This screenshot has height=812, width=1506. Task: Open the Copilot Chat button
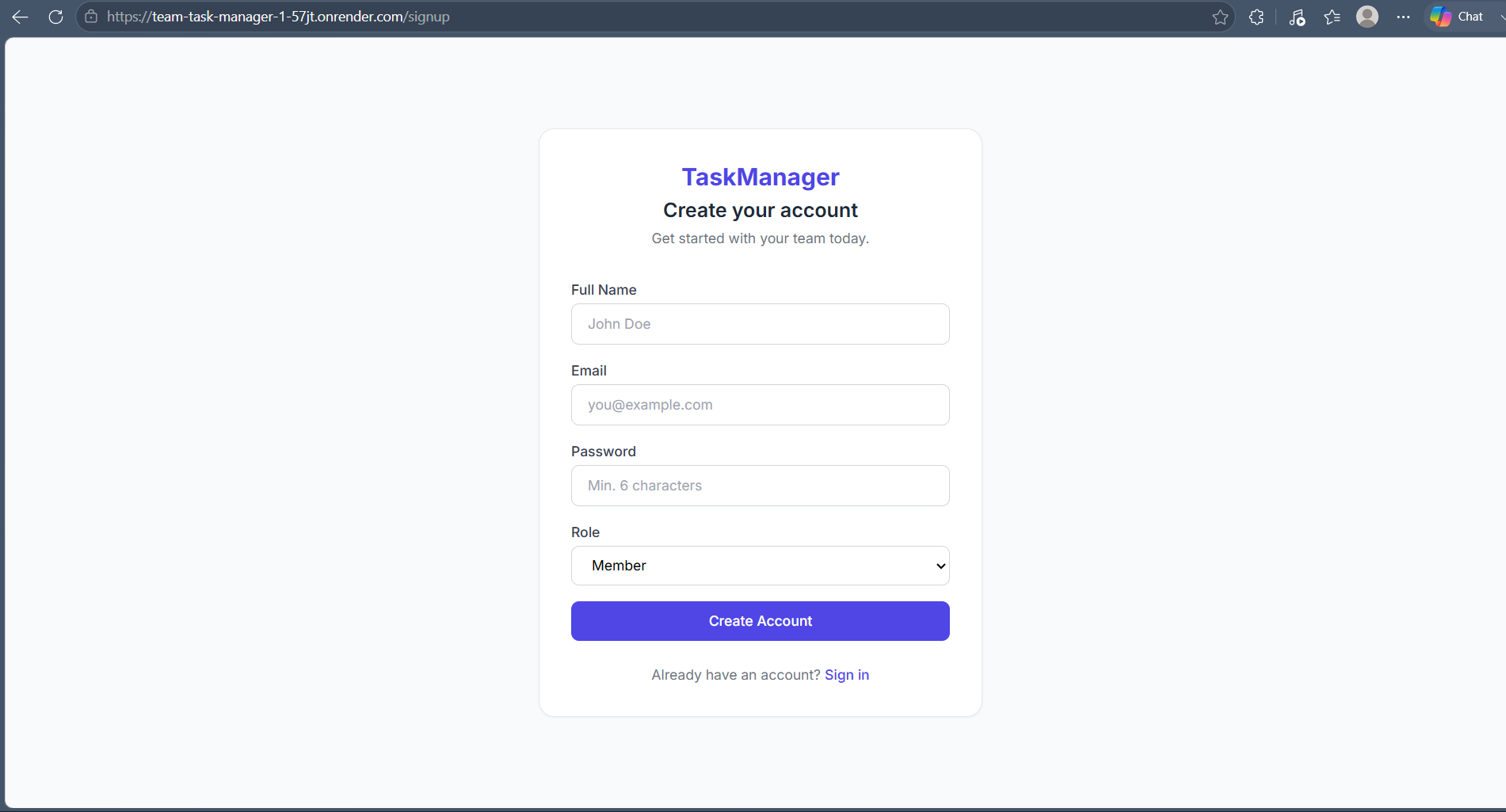point(1458,17)
